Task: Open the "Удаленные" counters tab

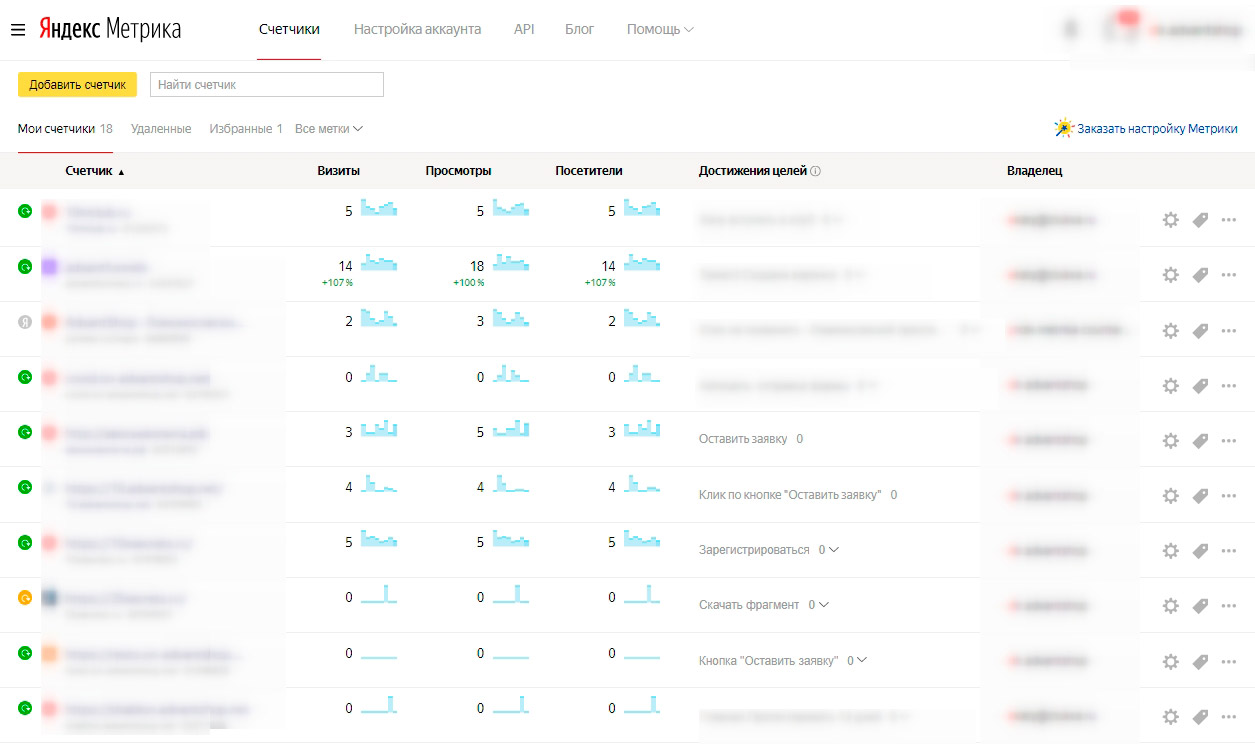Action: pyautogui.click(x=160, y=129)
